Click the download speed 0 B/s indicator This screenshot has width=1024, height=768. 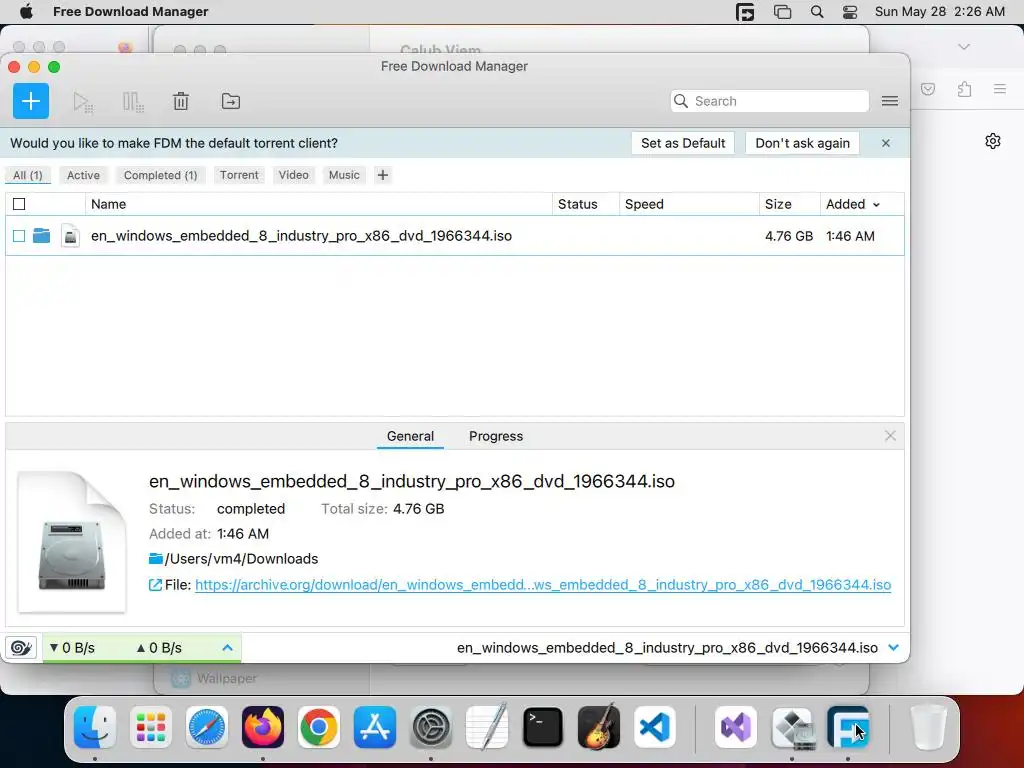coord(72,647)
